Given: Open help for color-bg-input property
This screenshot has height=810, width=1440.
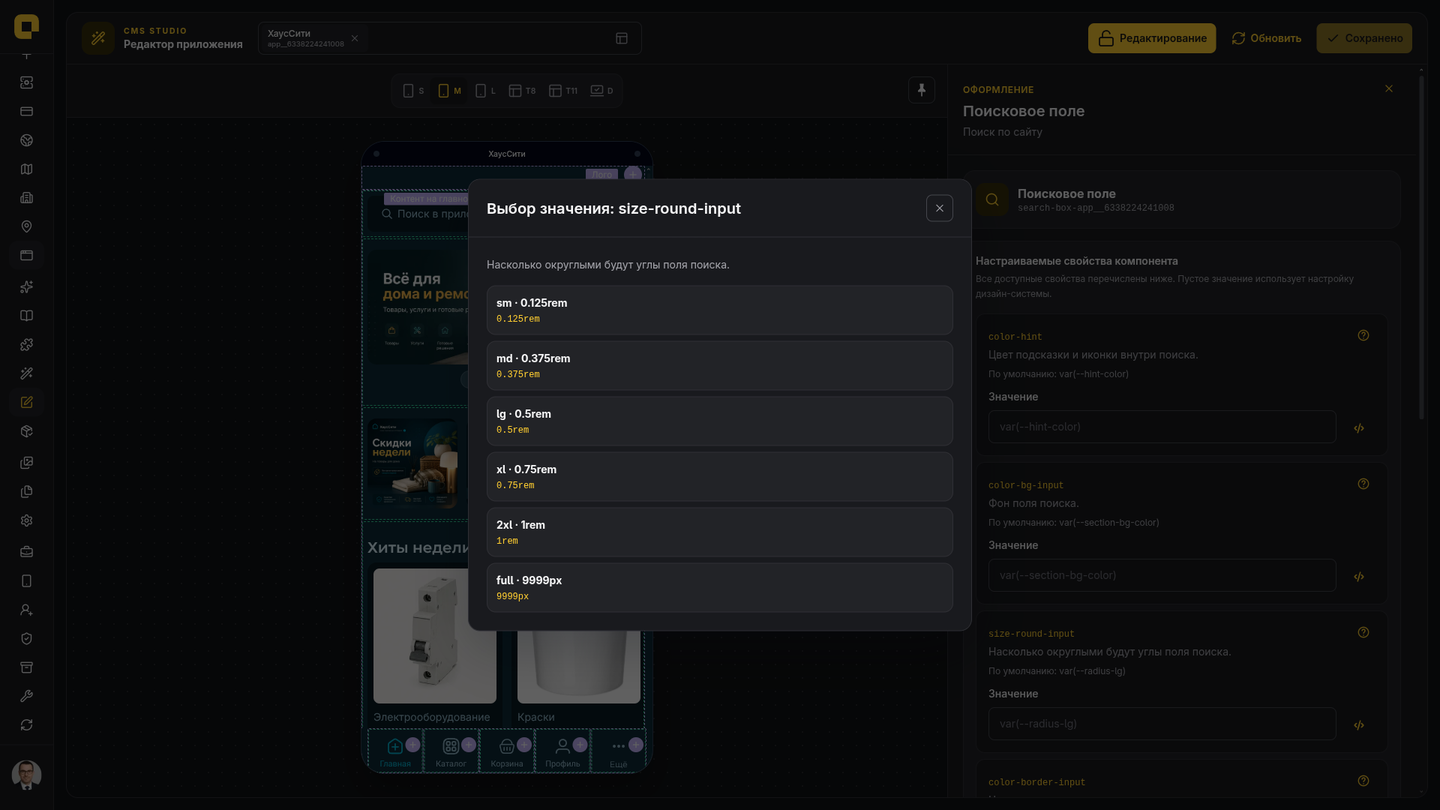Looking at the screenshot, I should coord(1363,484).
